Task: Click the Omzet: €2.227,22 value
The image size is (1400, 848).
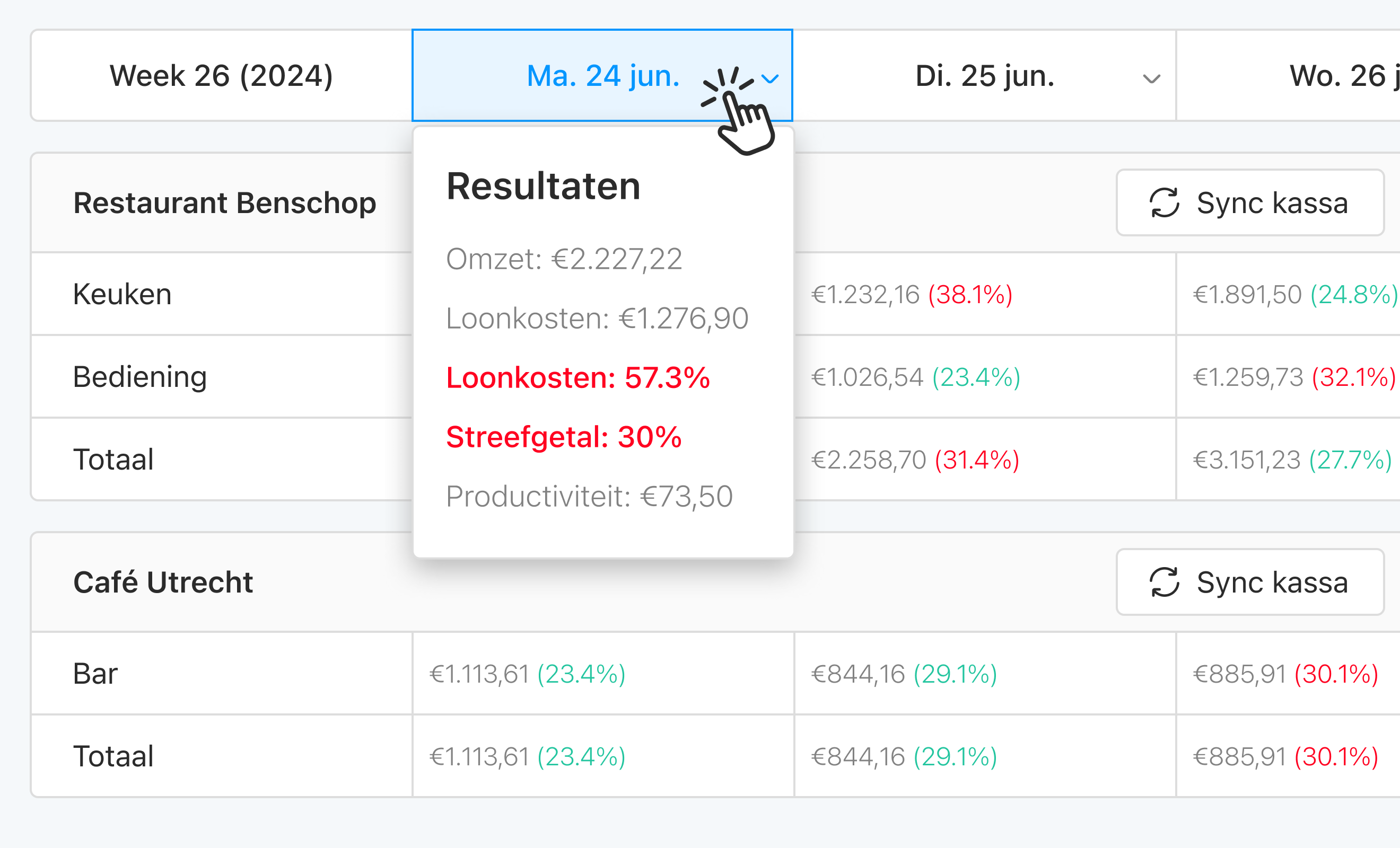Action: pyautogui.click(x=564, y=259)
